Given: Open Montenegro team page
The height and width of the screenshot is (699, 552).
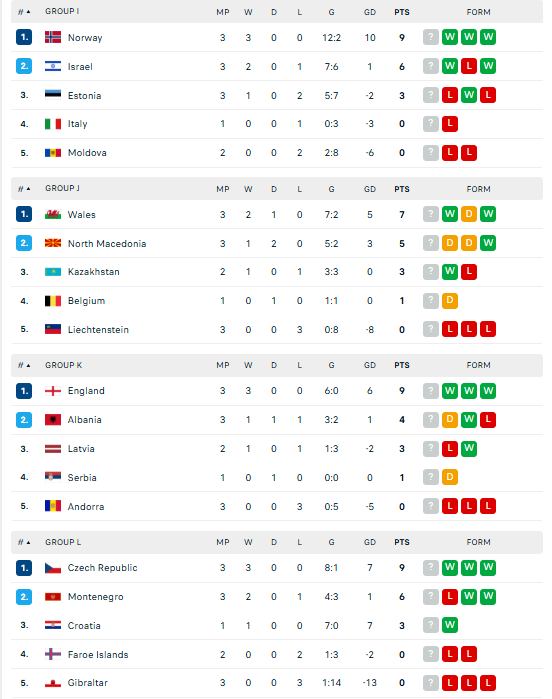Looking at the screenshot, I should 95,597.
